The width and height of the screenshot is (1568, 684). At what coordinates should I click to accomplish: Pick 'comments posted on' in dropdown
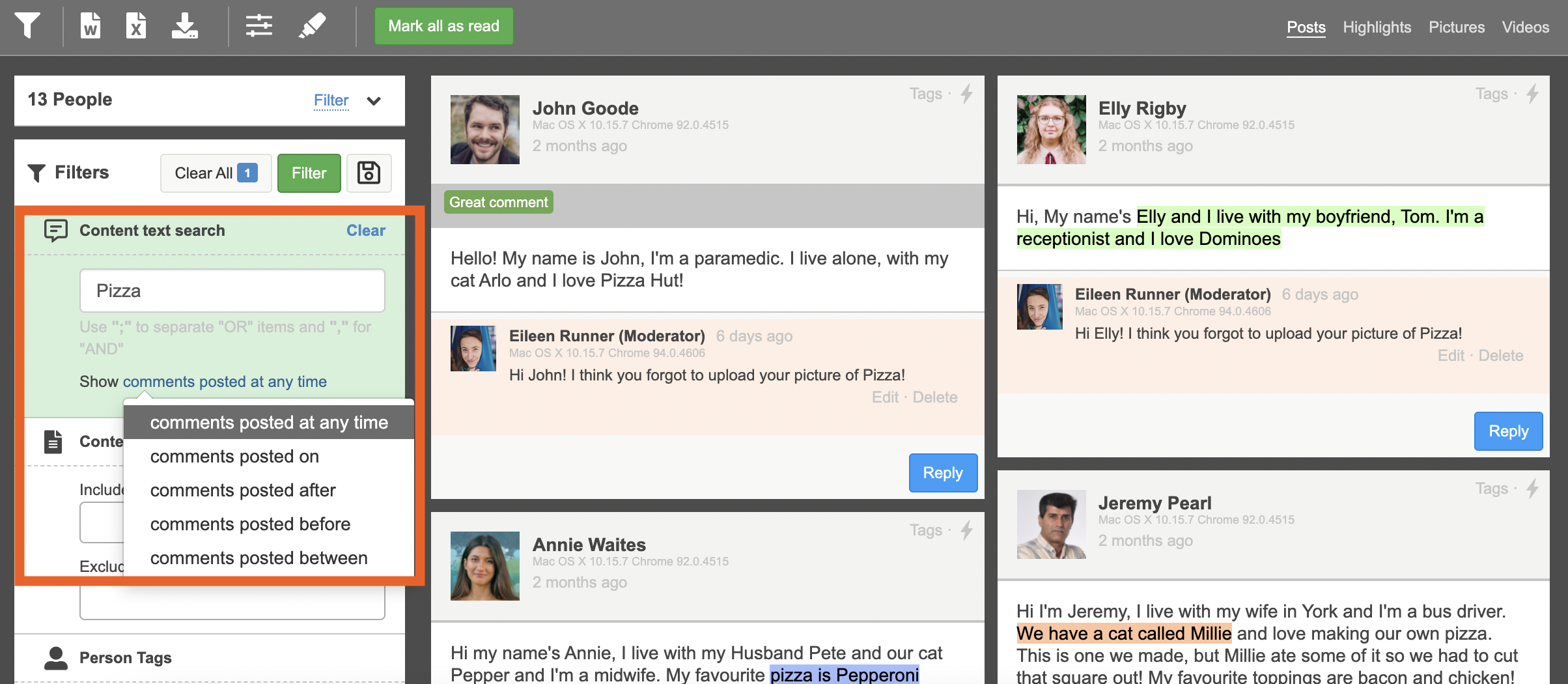coord(234,457)
